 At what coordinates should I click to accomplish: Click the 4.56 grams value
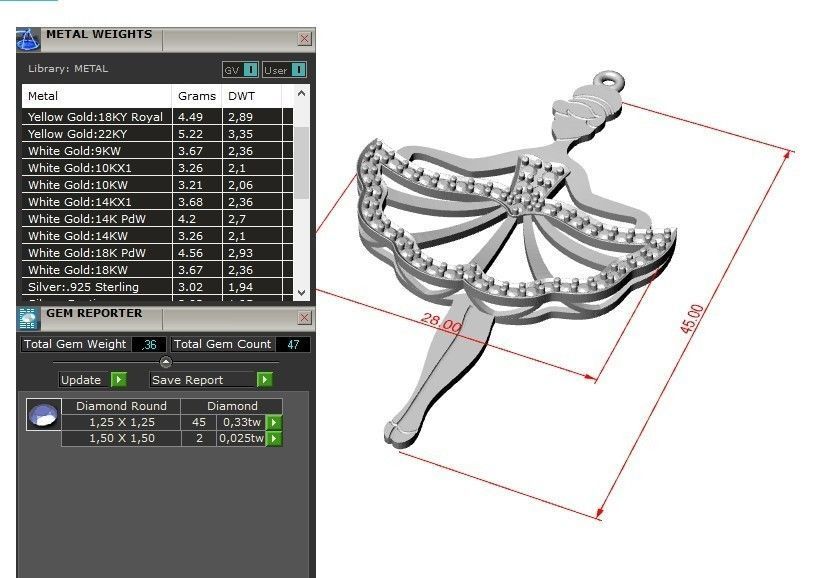point(190,253)
